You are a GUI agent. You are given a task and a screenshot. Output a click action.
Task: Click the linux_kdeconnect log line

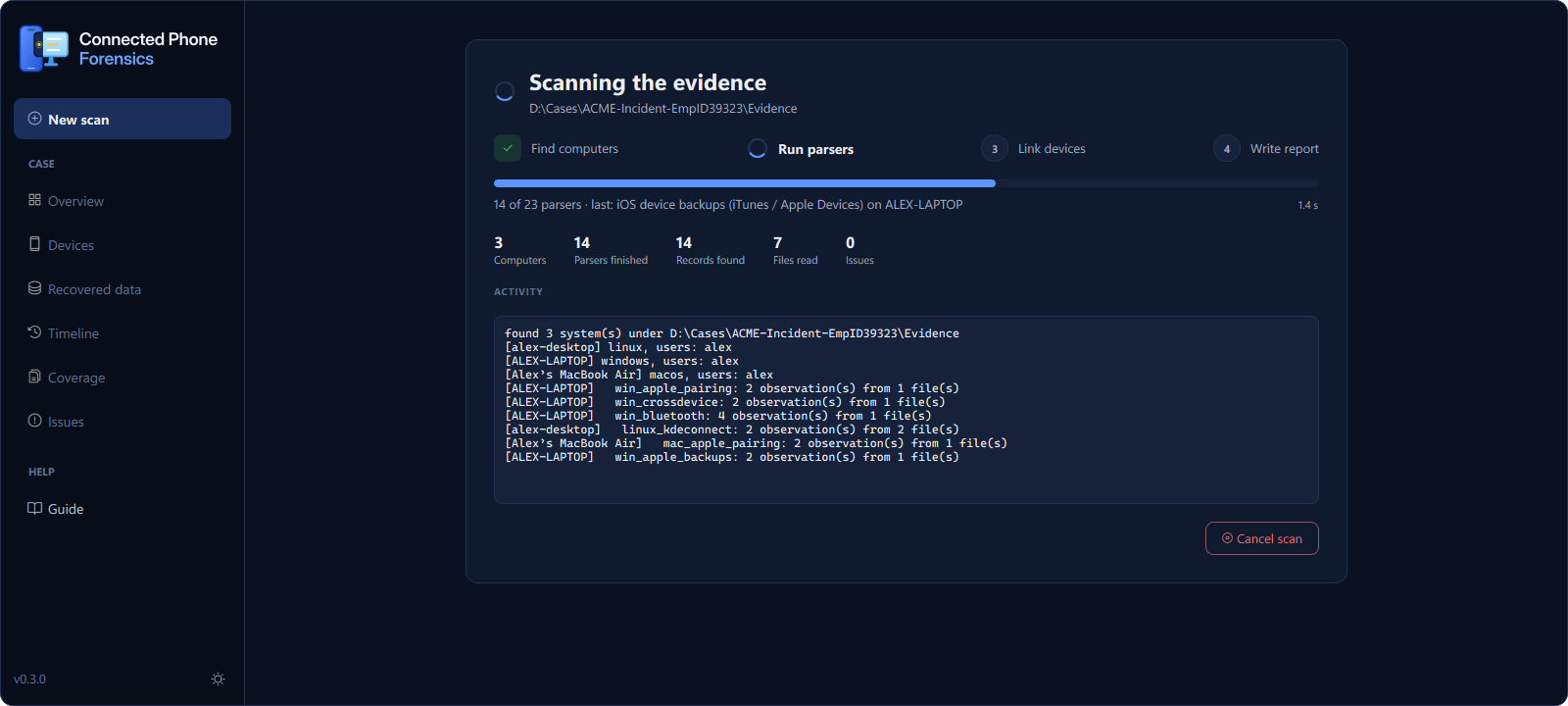732,429
